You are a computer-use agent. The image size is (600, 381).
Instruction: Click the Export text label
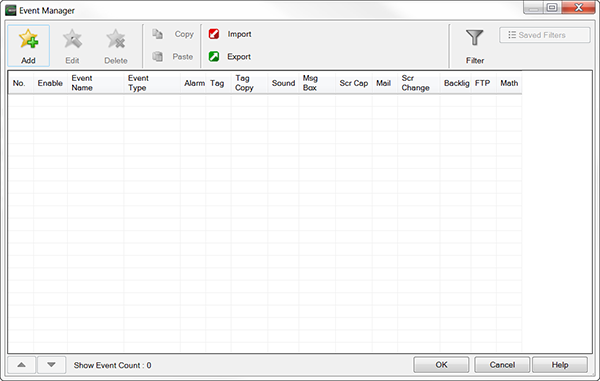tap(239, 57)
